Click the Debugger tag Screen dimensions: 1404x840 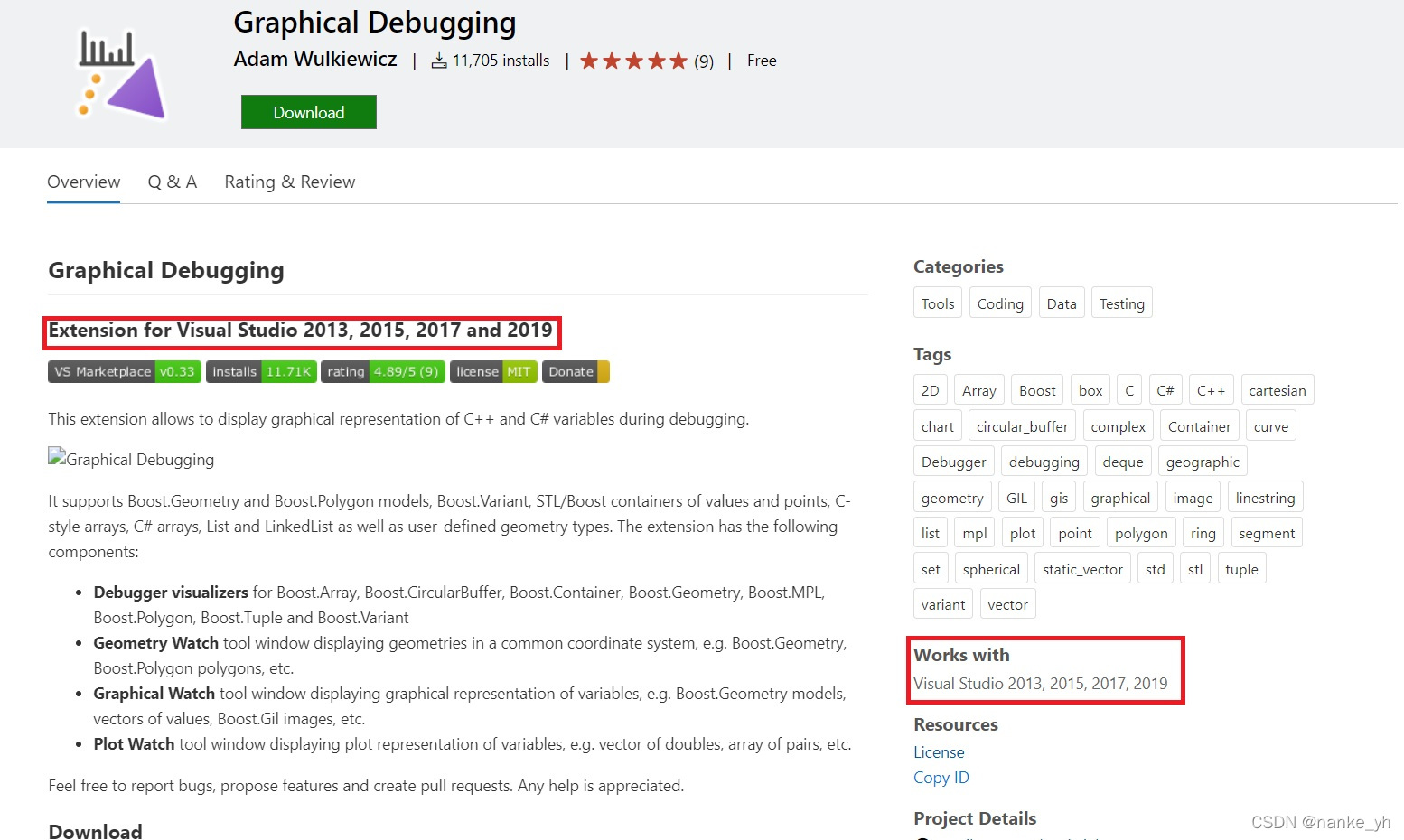click(954, 462)
